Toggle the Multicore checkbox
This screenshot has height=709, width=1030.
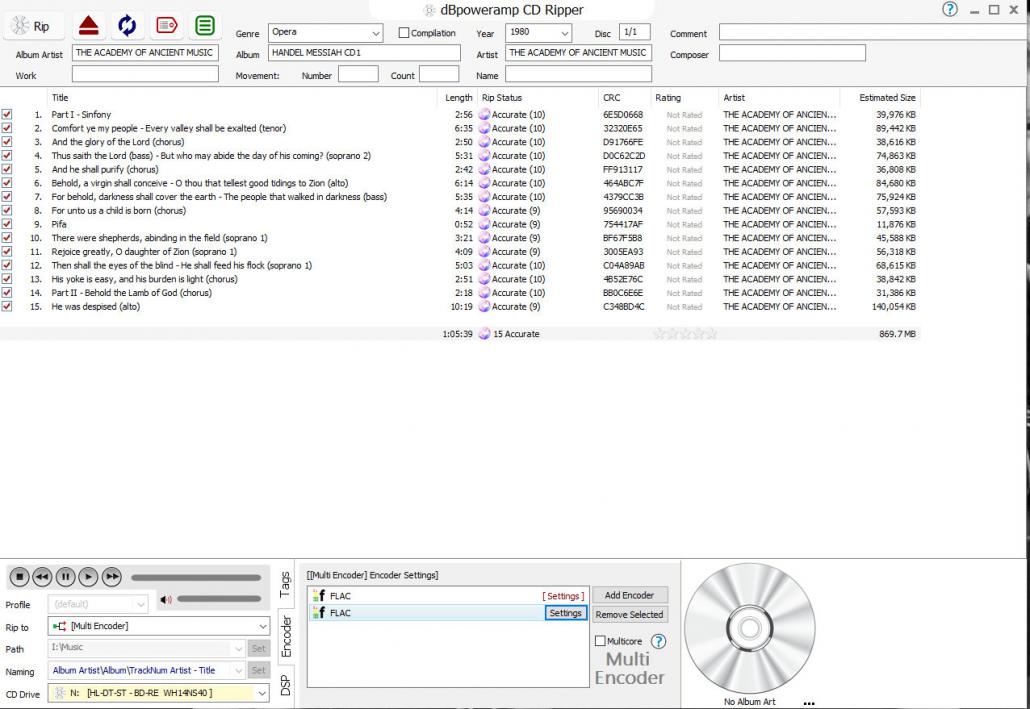tap(600, 641)
